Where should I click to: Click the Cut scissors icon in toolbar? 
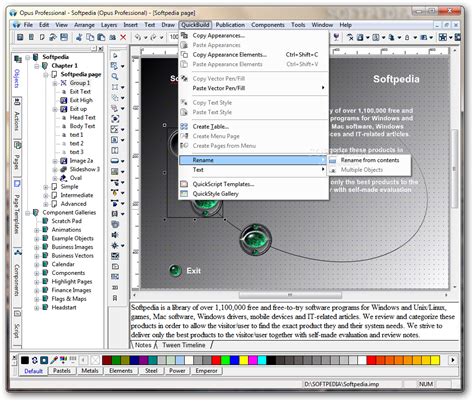(x=79, y=37)
